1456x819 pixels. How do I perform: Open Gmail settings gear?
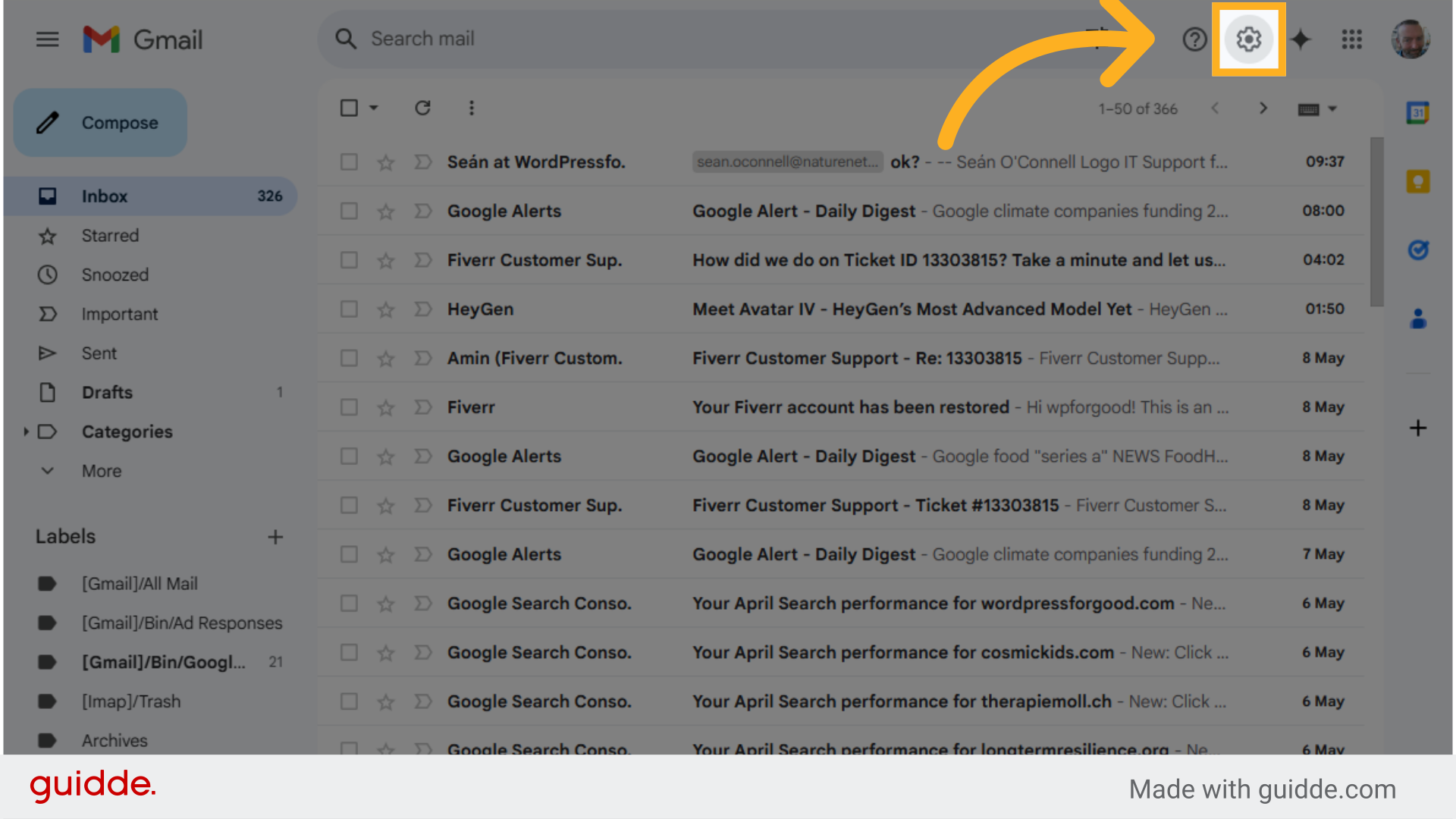[1247, 39]
